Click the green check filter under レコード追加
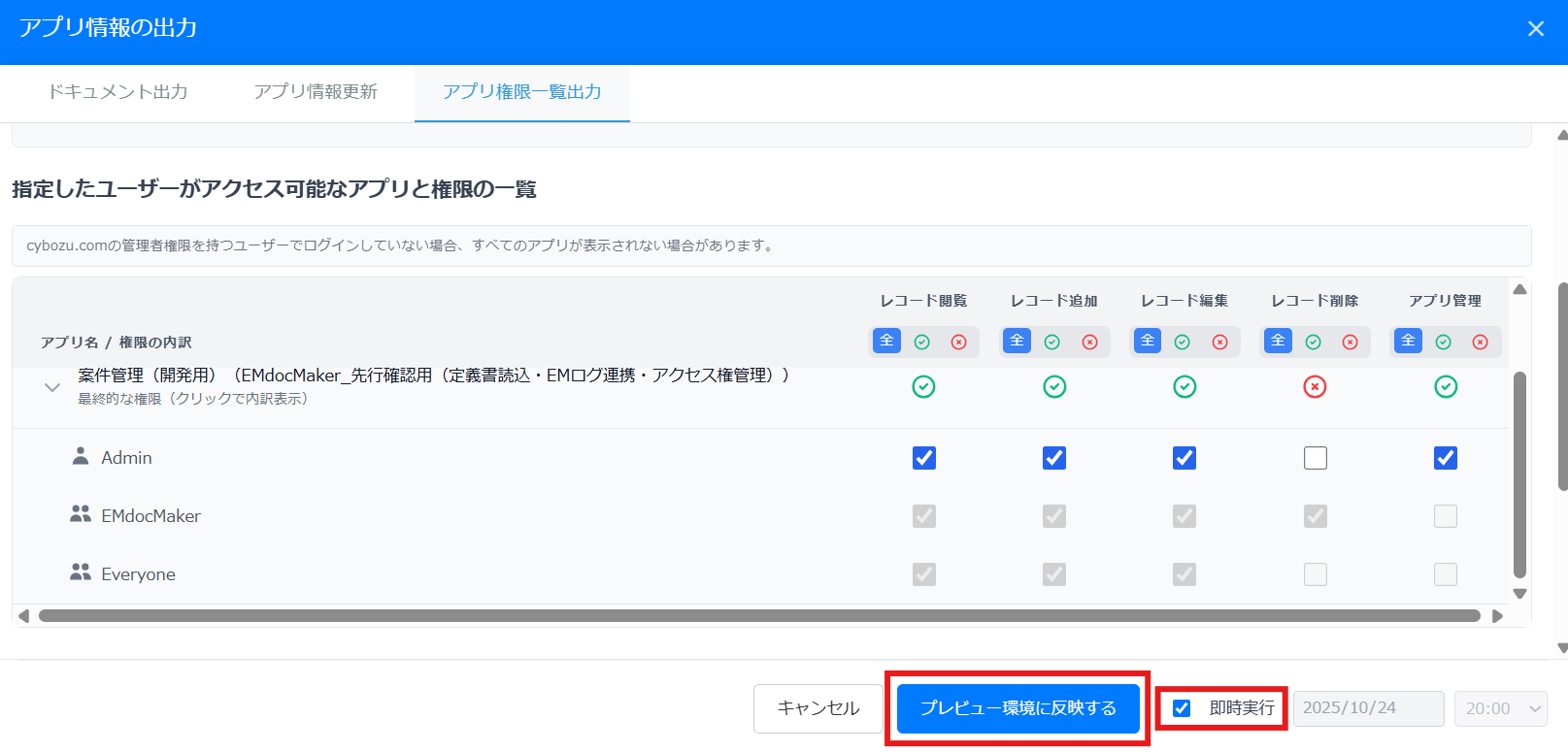 coord(1052,342)
